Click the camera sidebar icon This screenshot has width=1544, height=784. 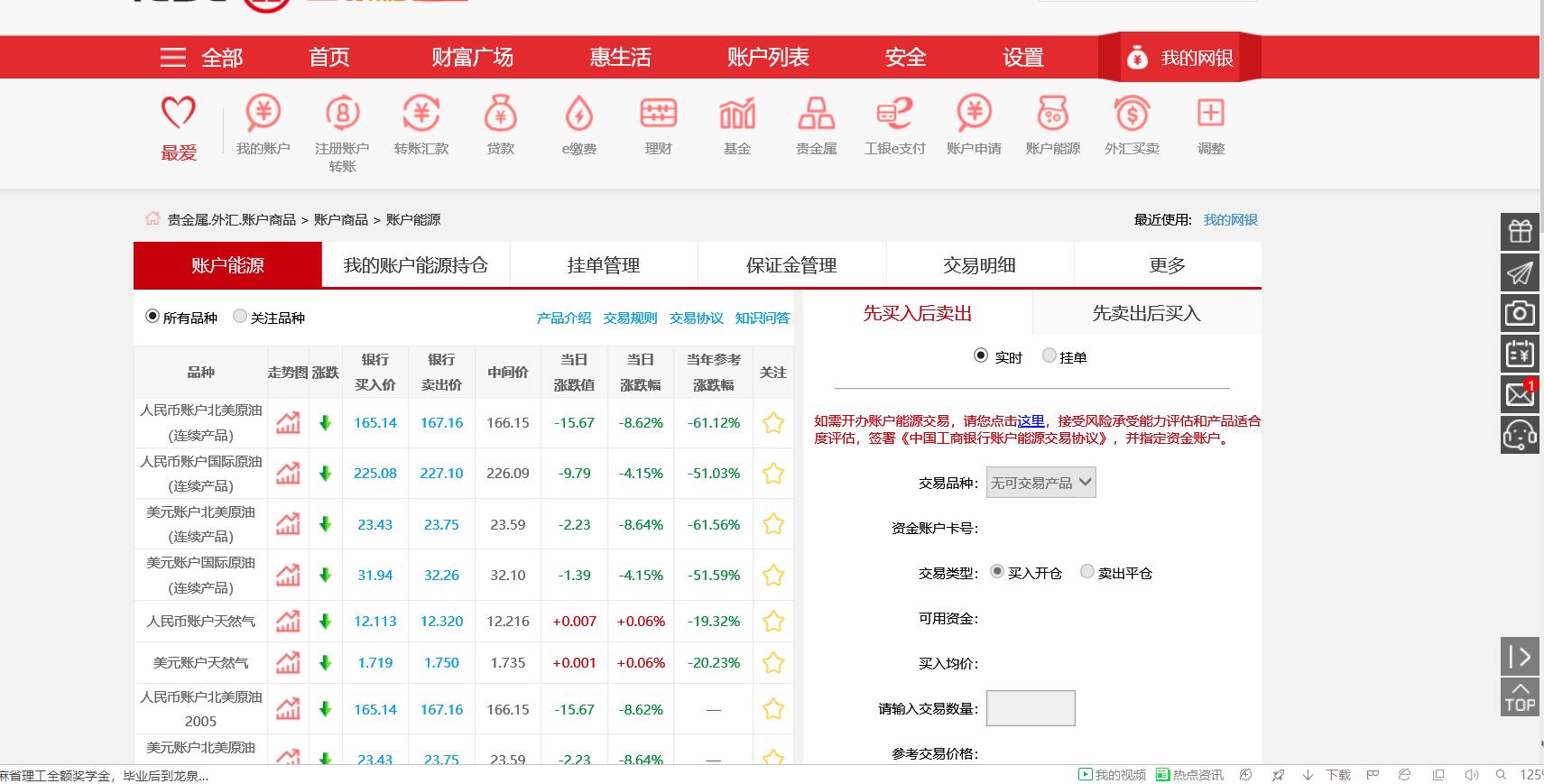click(1520, 313)
